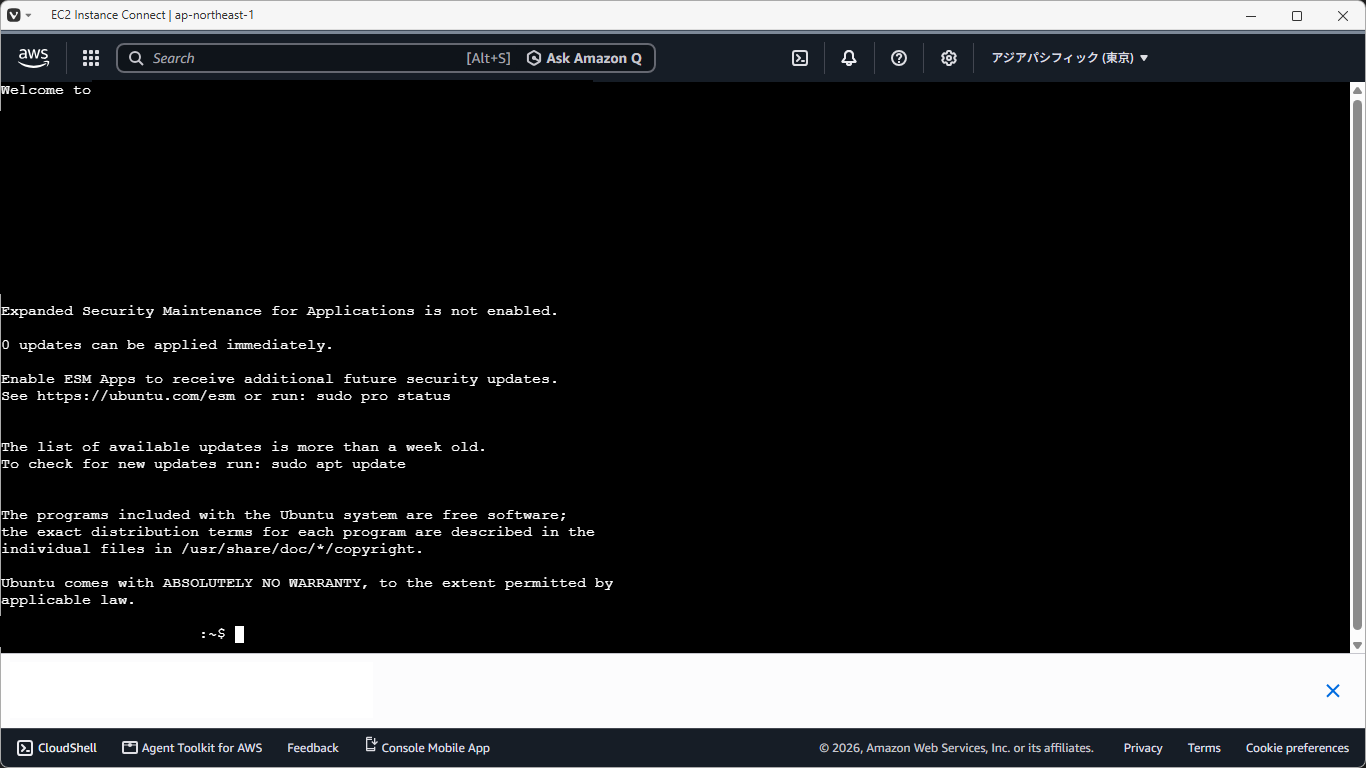Viewport: 1366px width, 768px height.
Task: Click the "Welcome to" line in terminal
Action: pyautogui.click(x=46, y=90)
